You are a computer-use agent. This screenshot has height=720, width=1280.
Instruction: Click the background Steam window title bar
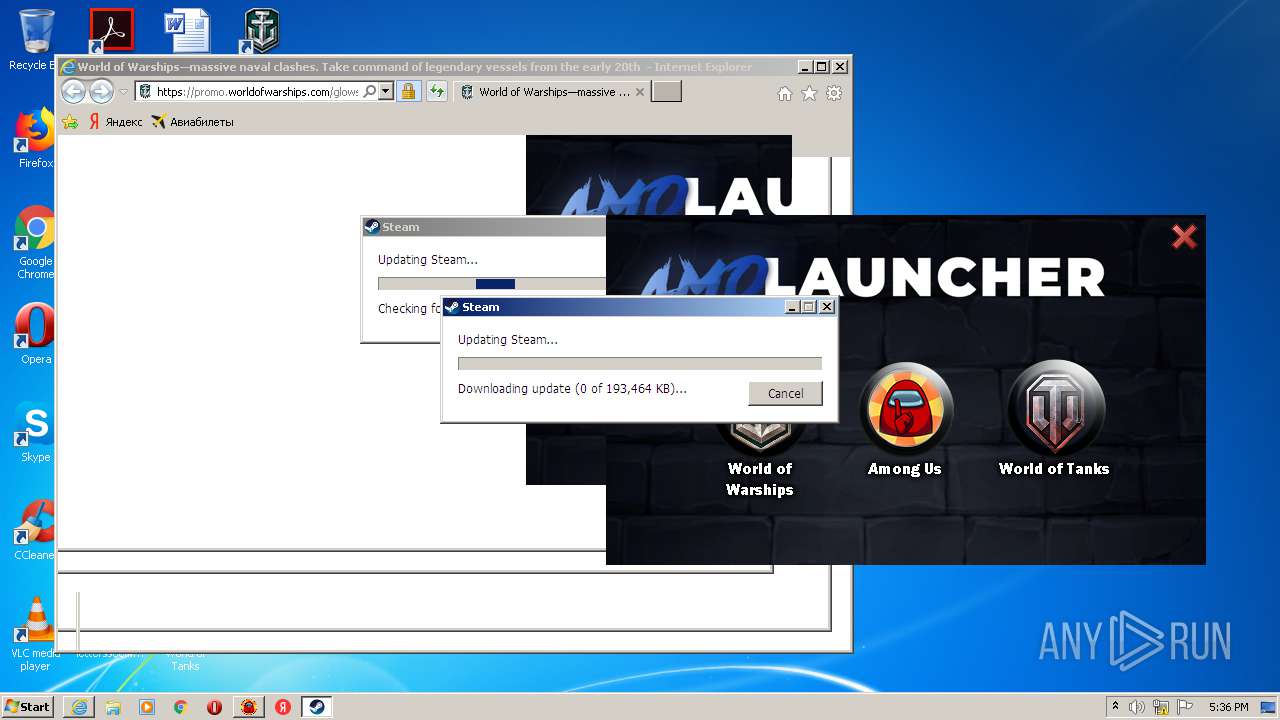(485, 227)
